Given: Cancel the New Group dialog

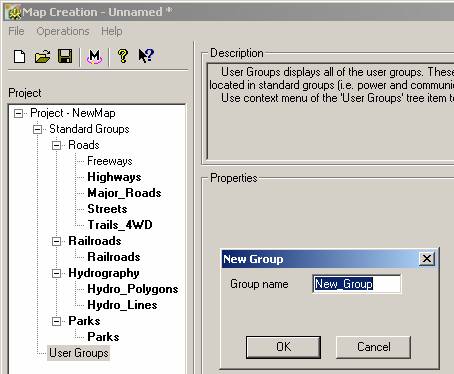Looking at the screenshot, I should coord(373,347).
